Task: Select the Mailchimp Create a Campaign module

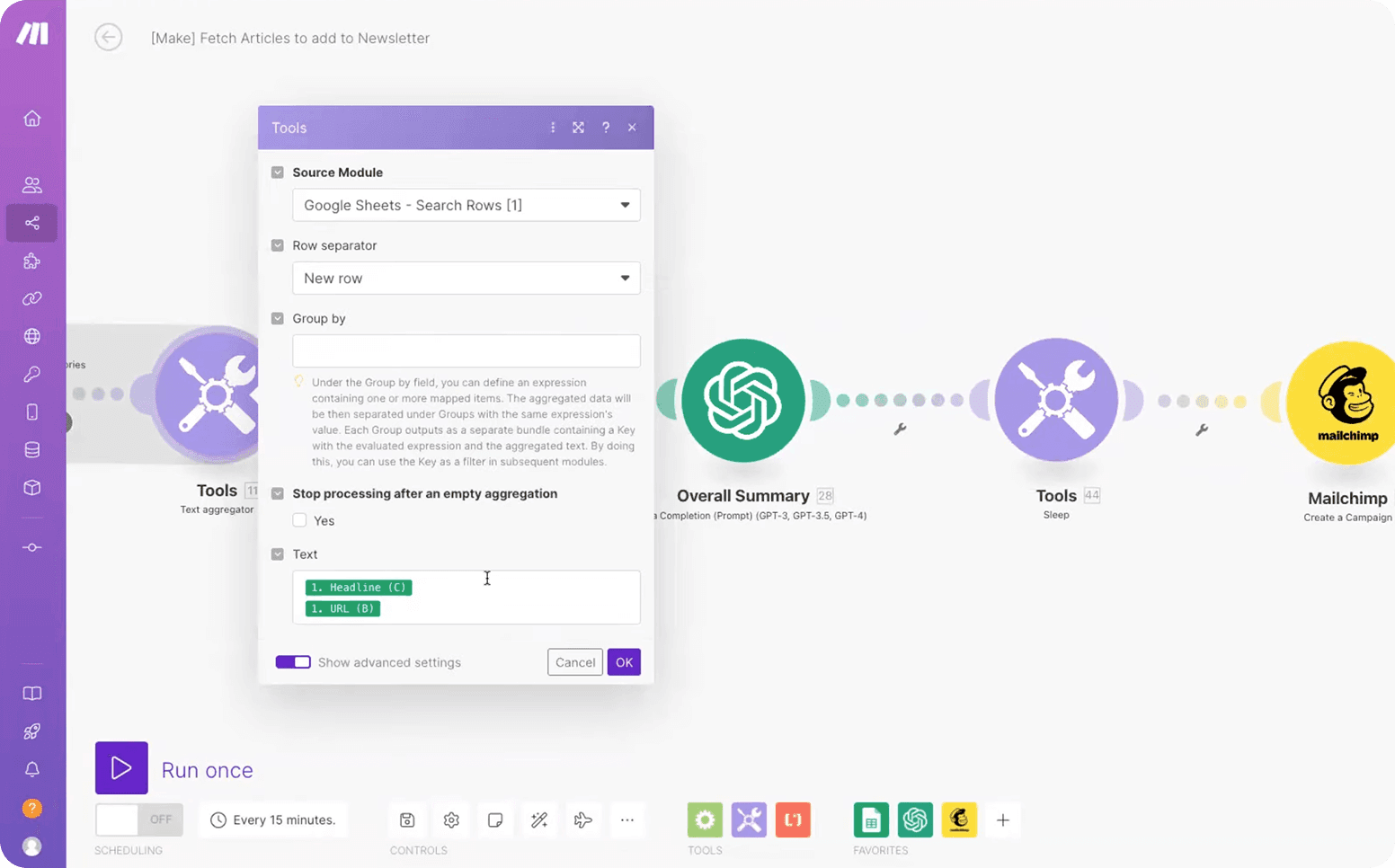Action: pos(1345,403)
